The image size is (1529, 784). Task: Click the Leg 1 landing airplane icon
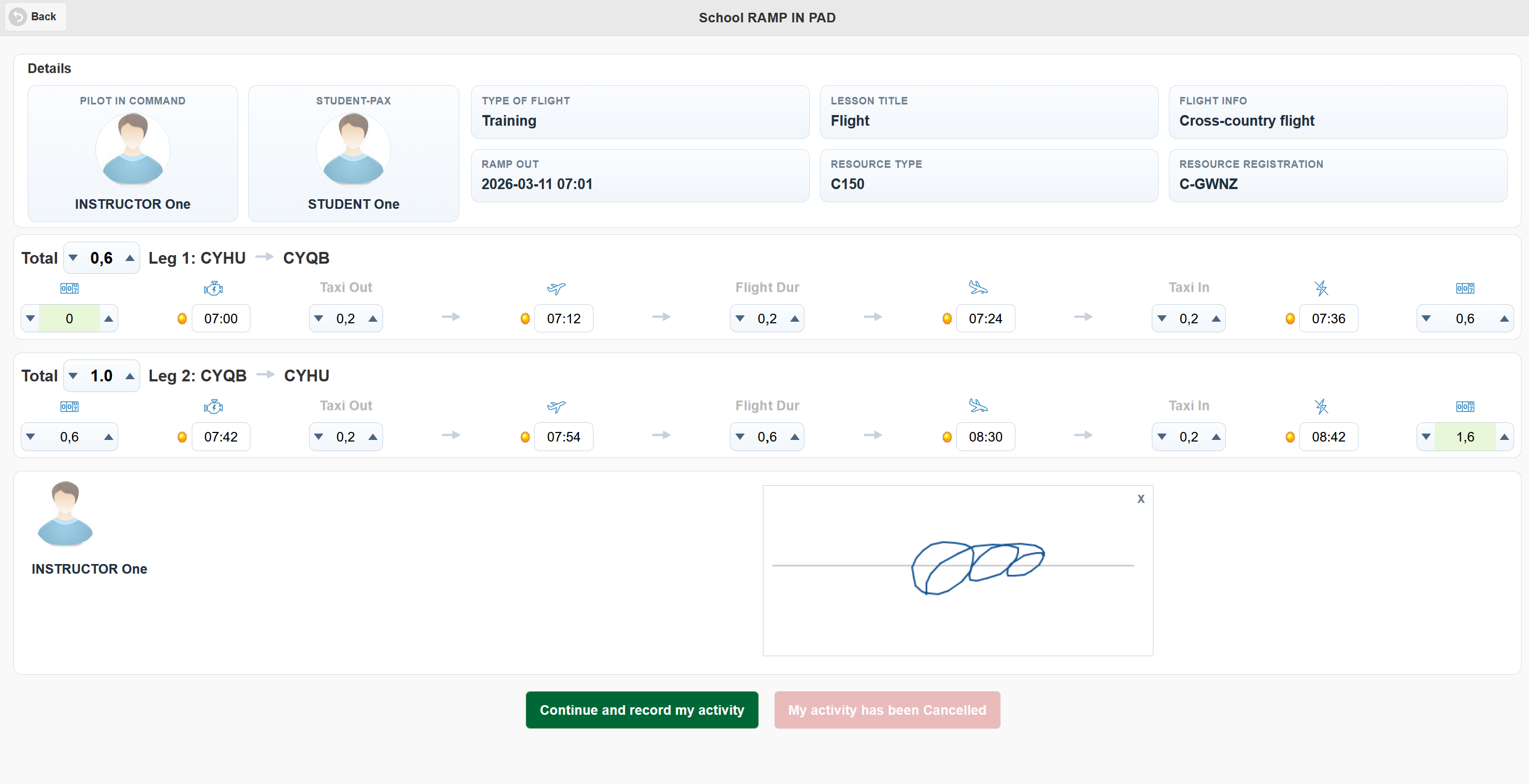pos(978,288)
